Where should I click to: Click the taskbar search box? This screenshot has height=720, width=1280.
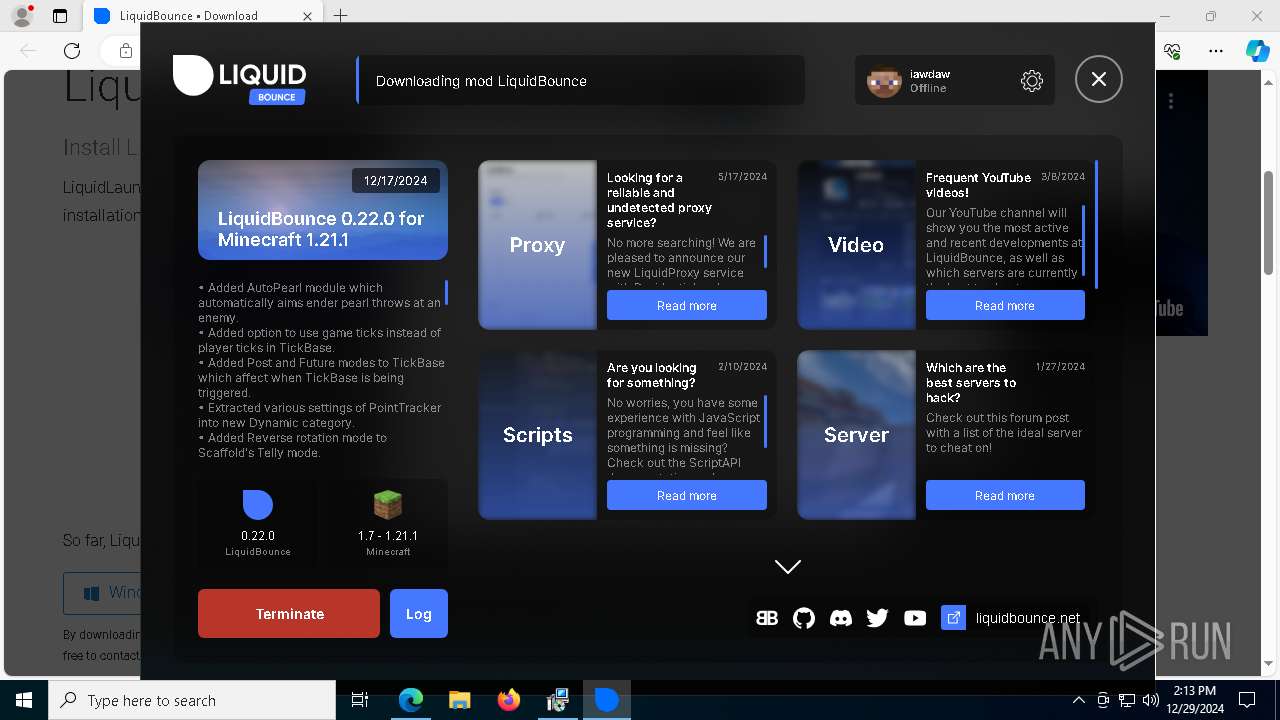[x=192, y=700]
